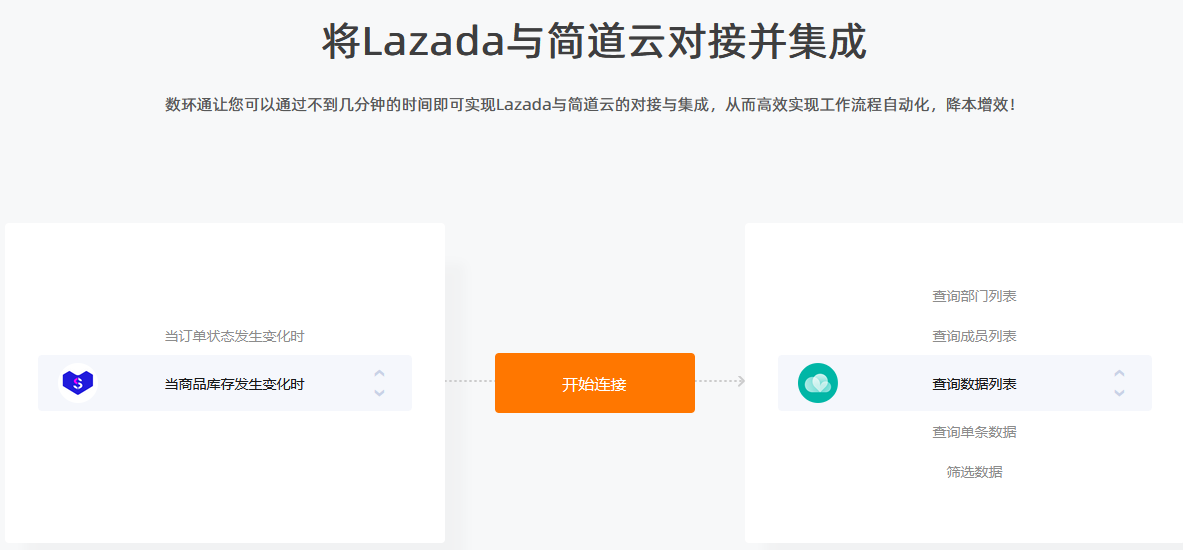Click up chevron in Lazada trigger selector
Screen dimensions: 1183x550
click(x=379, y=373)
